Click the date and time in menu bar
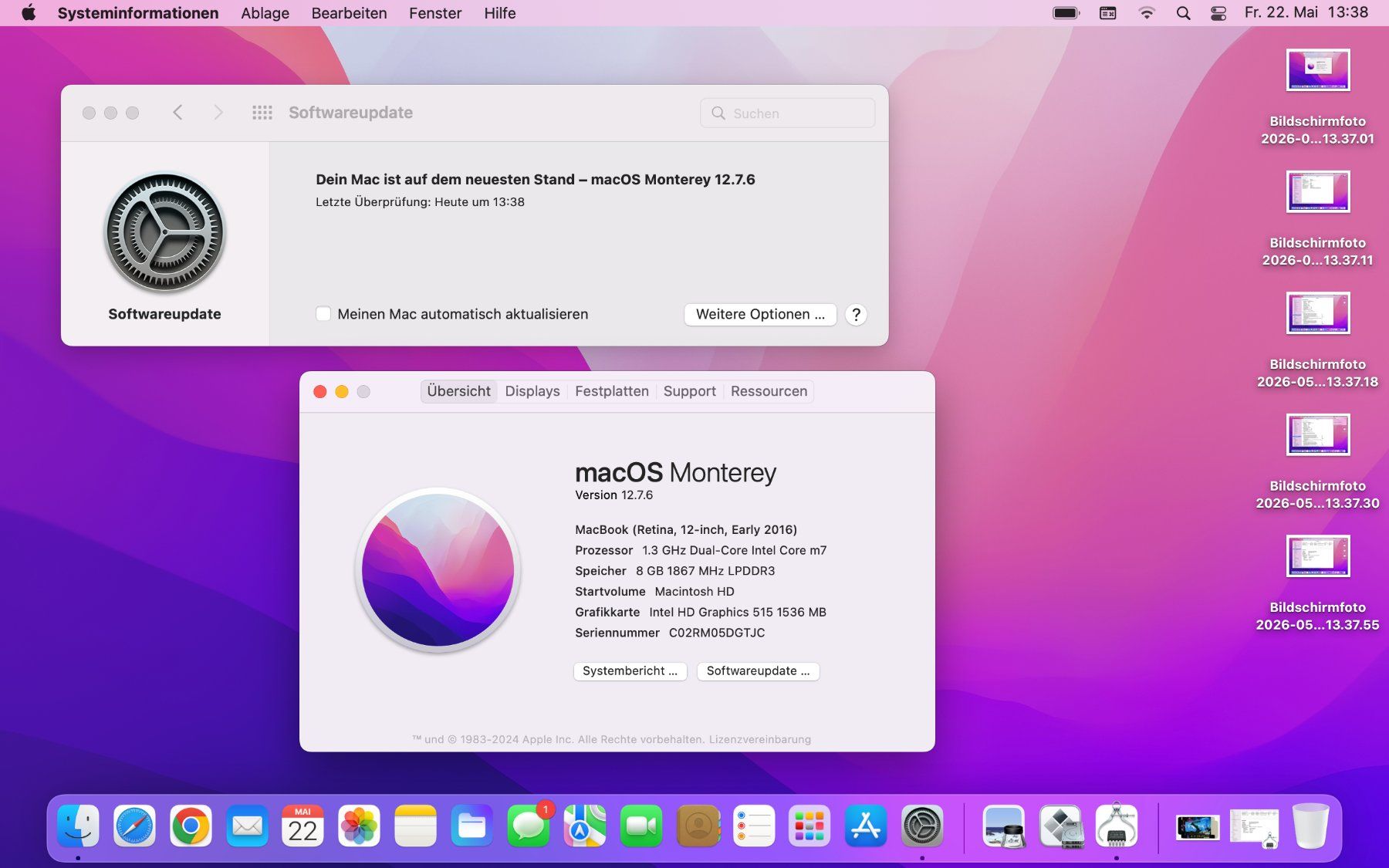The image size is (1389, 868). point(1306,13)
